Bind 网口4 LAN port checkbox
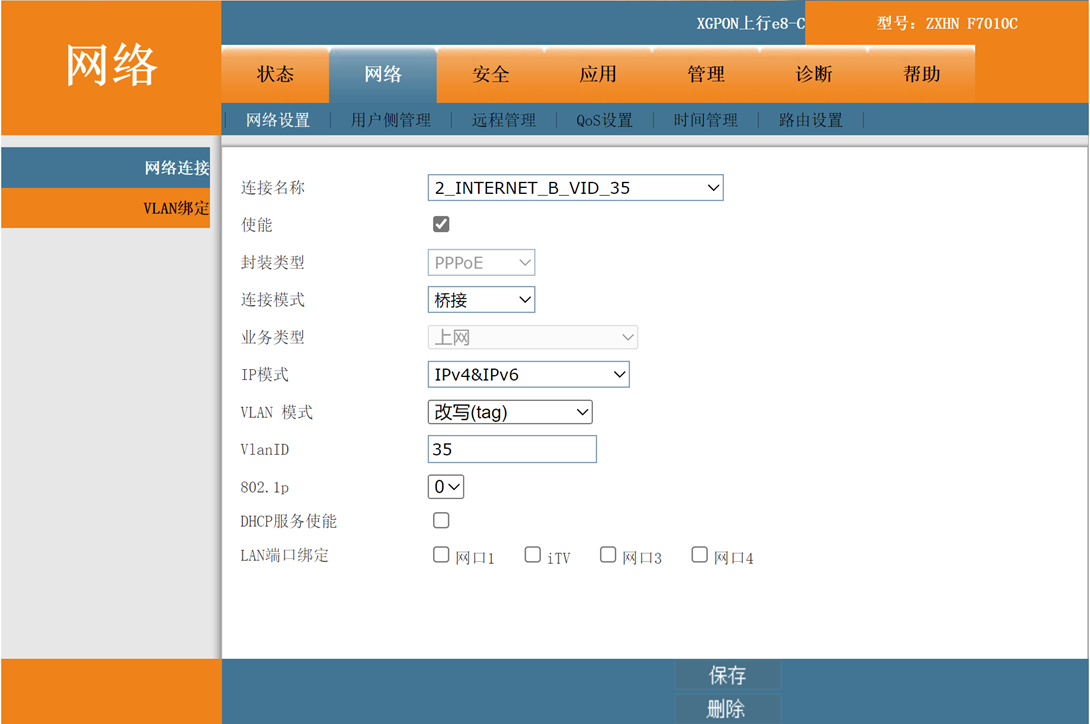 (700, 555)
